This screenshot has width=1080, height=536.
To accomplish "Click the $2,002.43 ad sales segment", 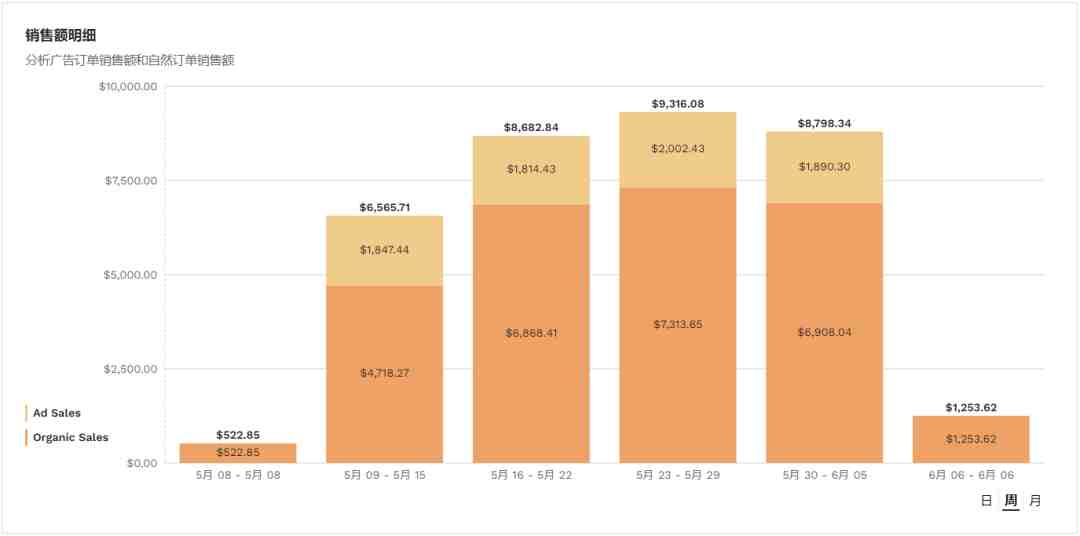I will coord(678,150).
